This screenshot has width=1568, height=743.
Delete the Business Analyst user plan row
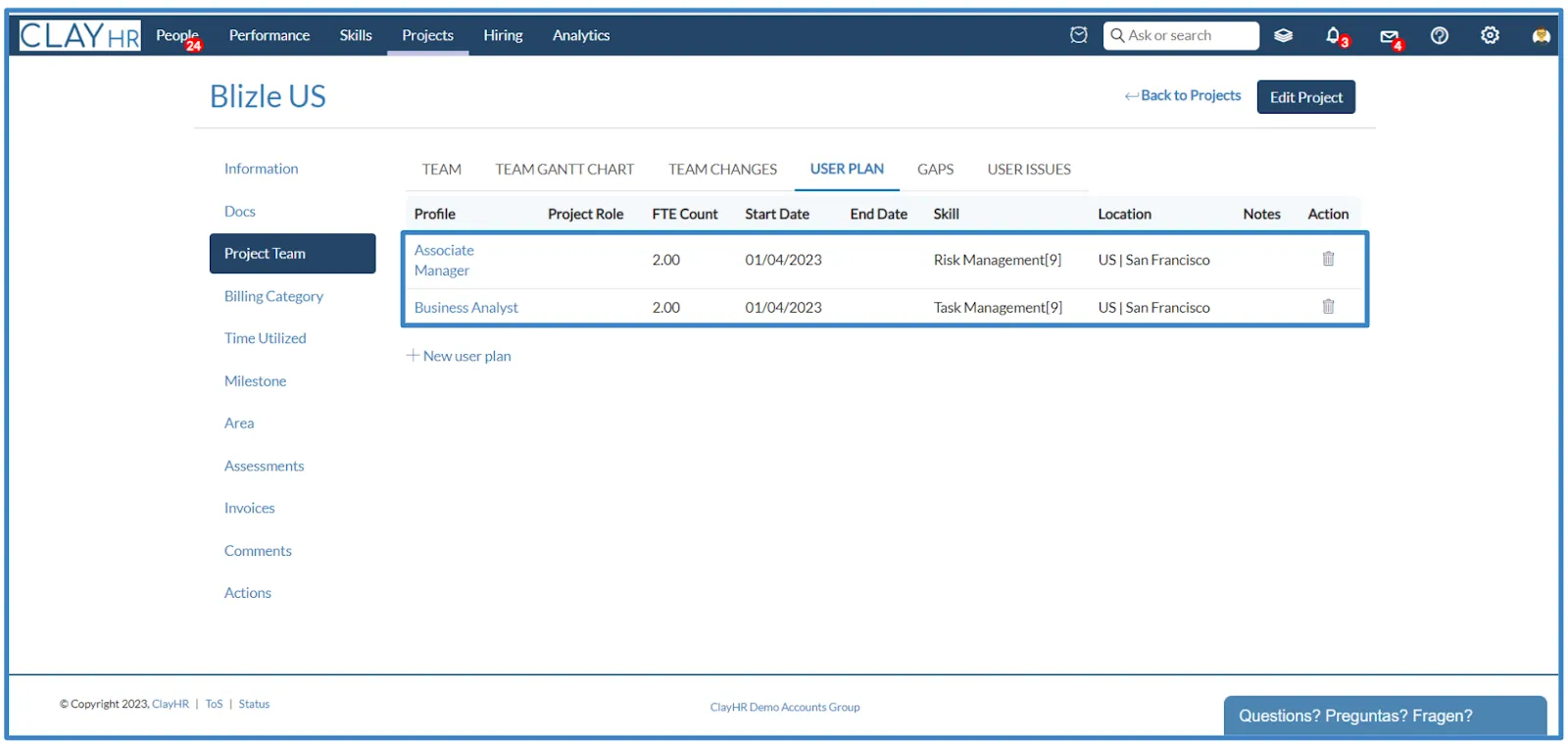click(1328, 306)
